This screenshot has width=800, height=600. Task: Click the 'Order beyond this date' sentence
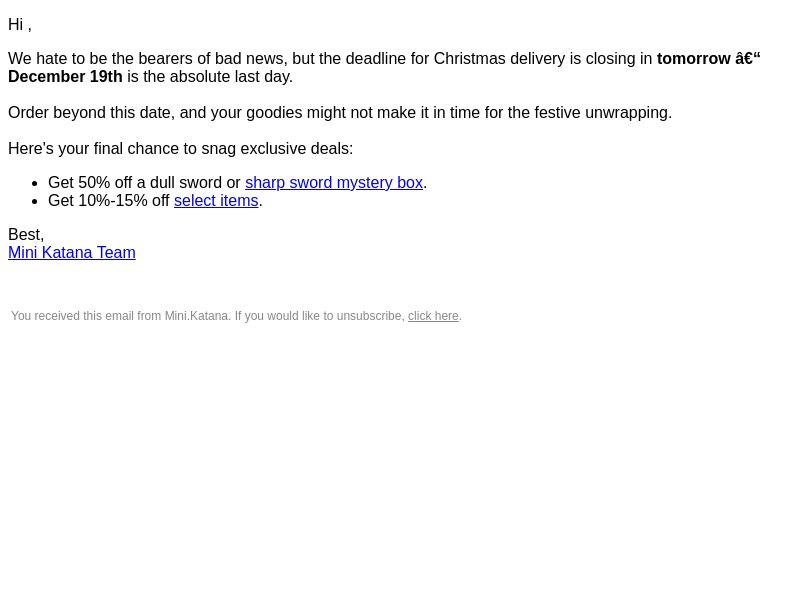point(340,113)
